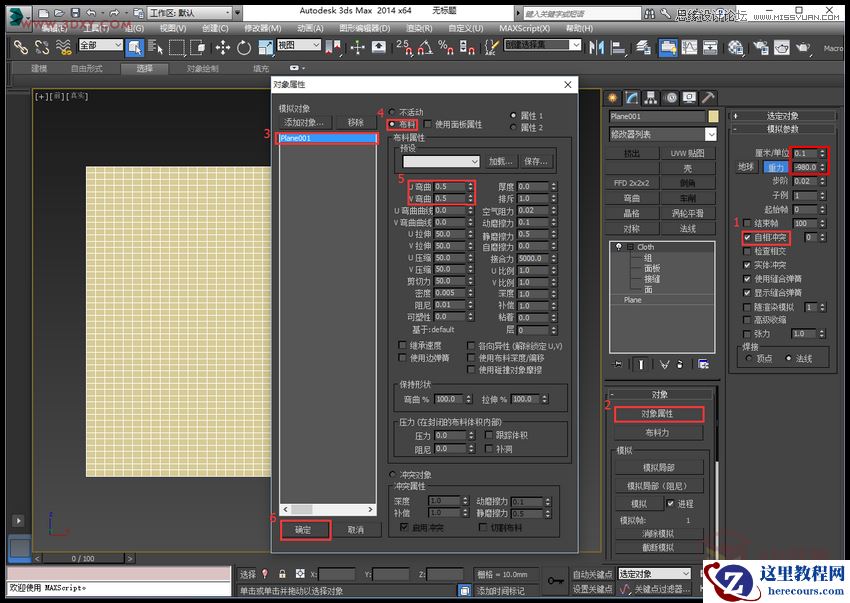
Task: Open Render Setup from the toolbar
Action: coord(760,47)
